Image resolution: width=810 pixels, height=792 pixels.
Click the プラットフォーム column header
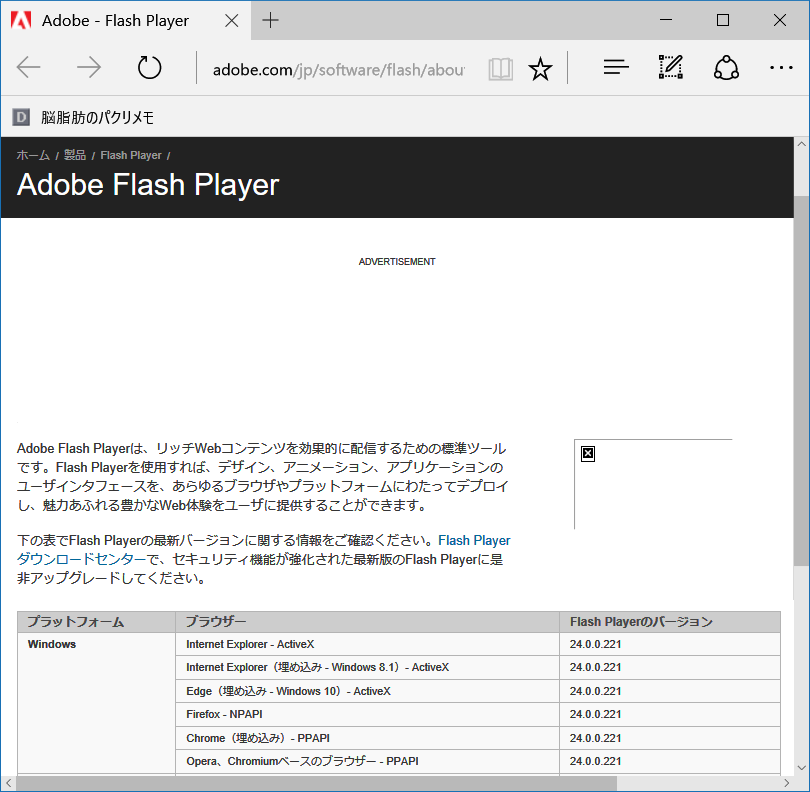point(97,622)
